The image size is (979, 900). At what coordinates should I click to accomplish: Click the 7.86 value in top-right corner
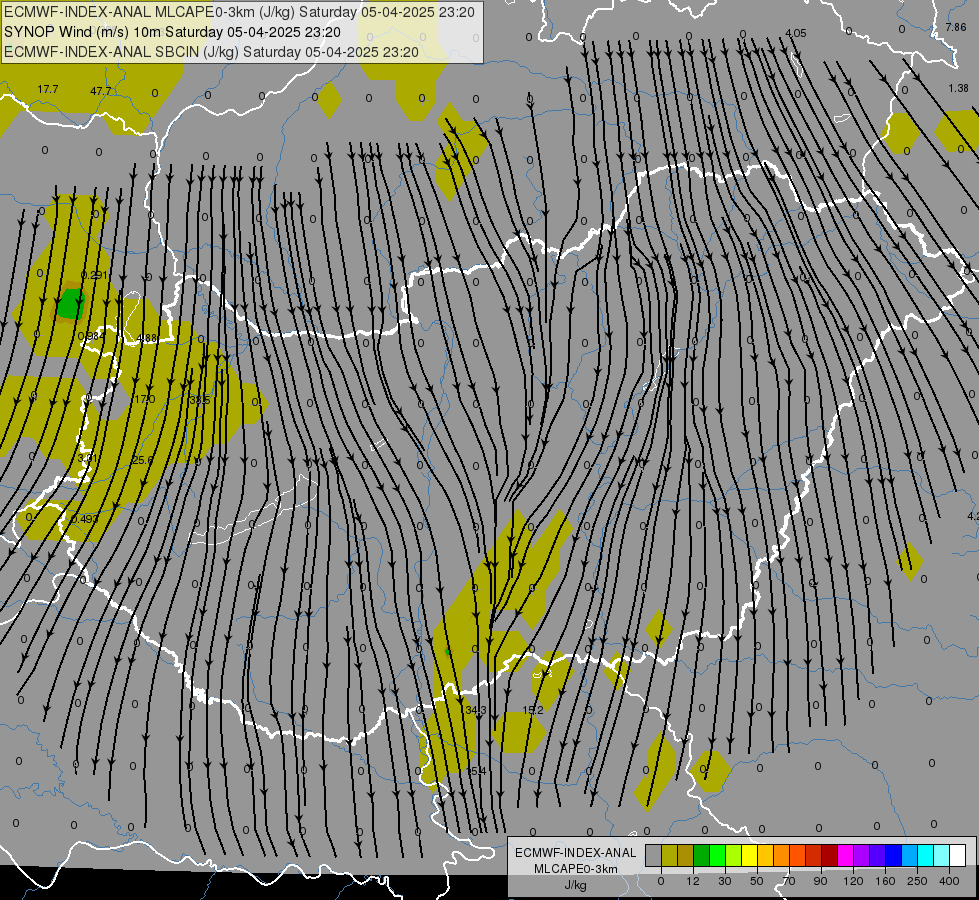coord(956,27)
